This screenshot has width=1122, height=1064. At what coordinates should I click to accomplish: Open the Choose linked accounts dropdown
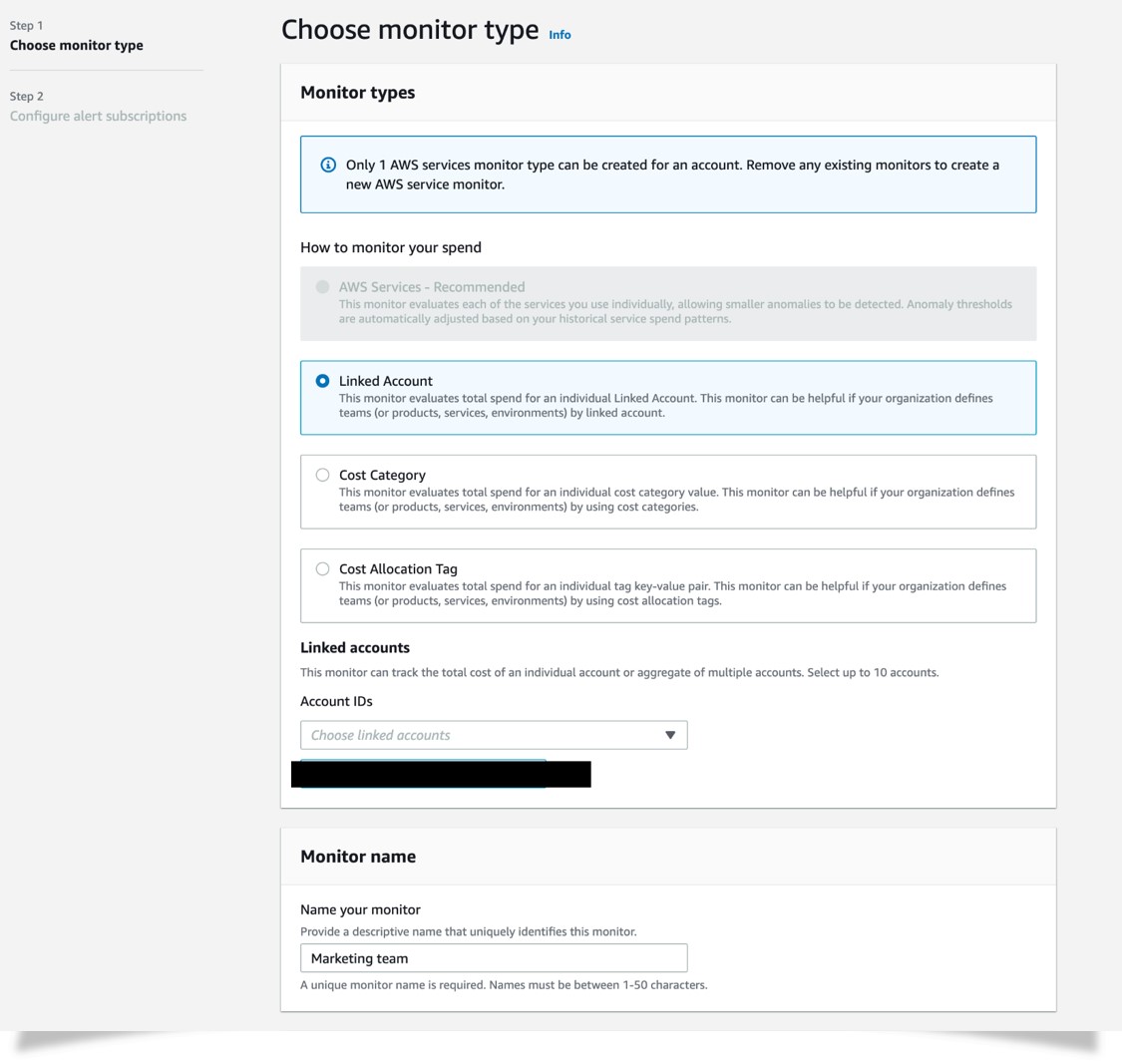coord(494,735)
